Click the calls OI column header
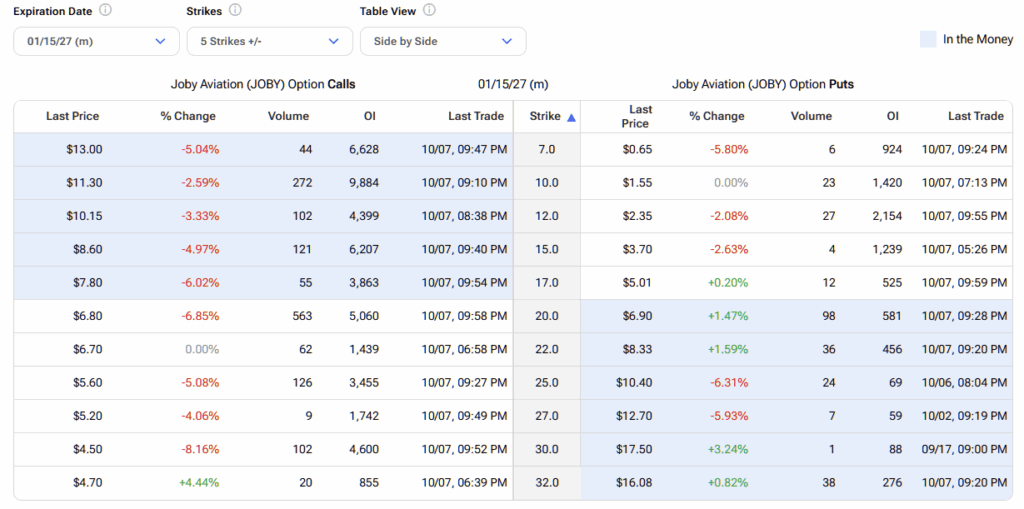The image size is (1024, 509). tap(370, 116)
